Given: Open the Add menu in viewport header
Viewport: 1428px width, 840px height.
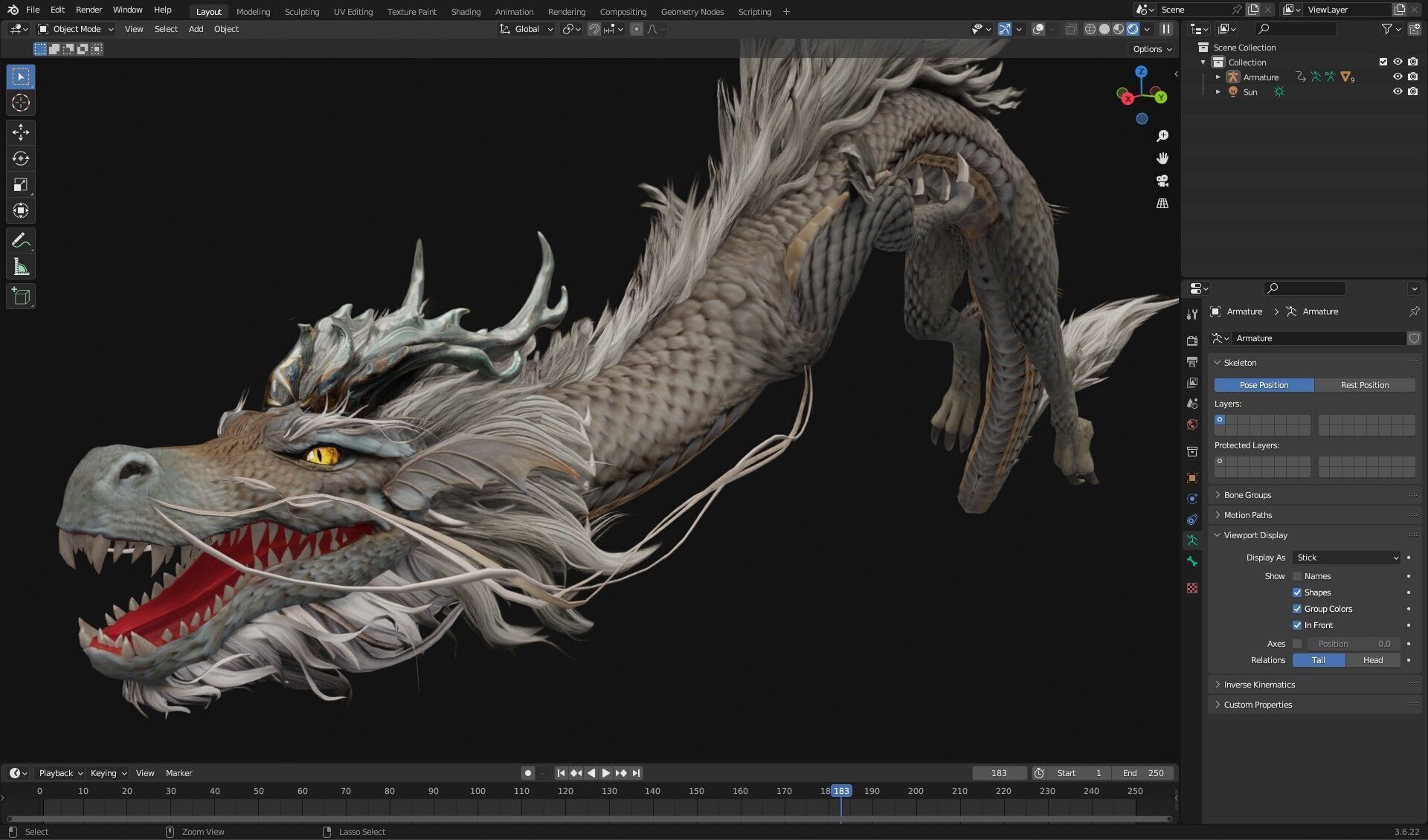Looking at the screenshot, I should tap(196, 29).
